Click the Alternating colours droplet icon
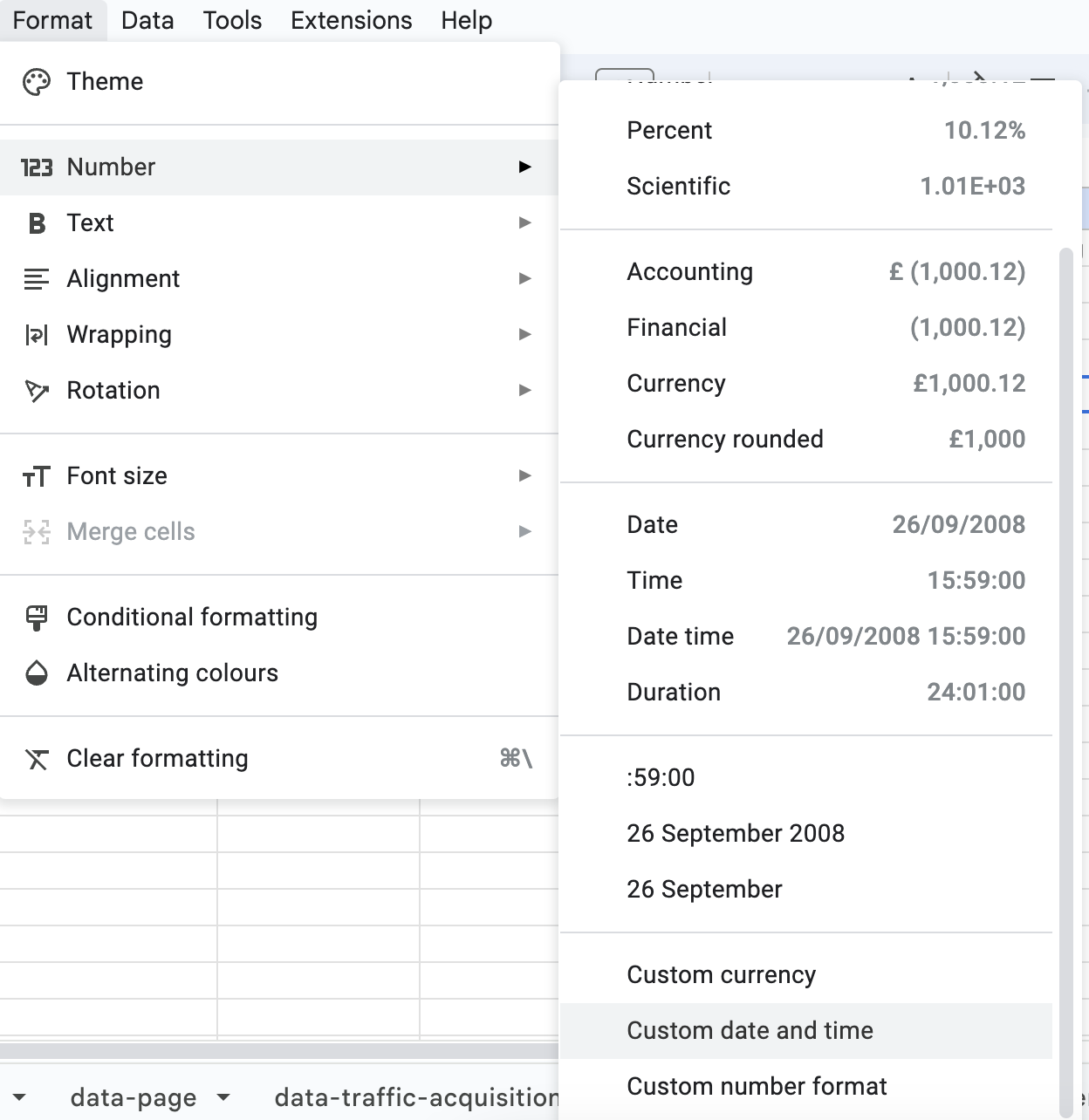The height and width of the screenshot is (1120, 1089). 37,673
